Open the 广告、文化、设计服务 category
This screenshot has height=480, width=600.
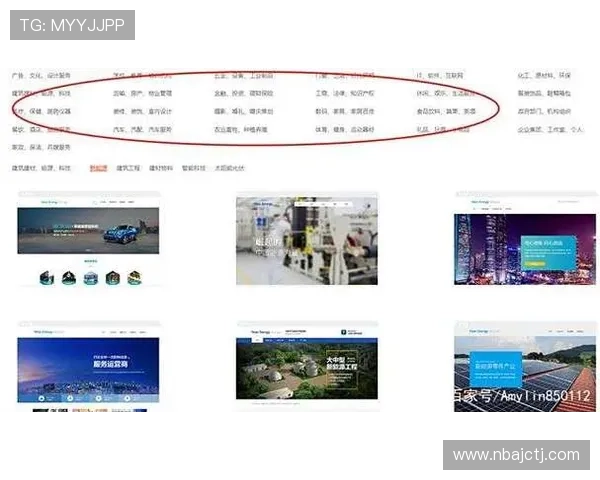point(41,75)
